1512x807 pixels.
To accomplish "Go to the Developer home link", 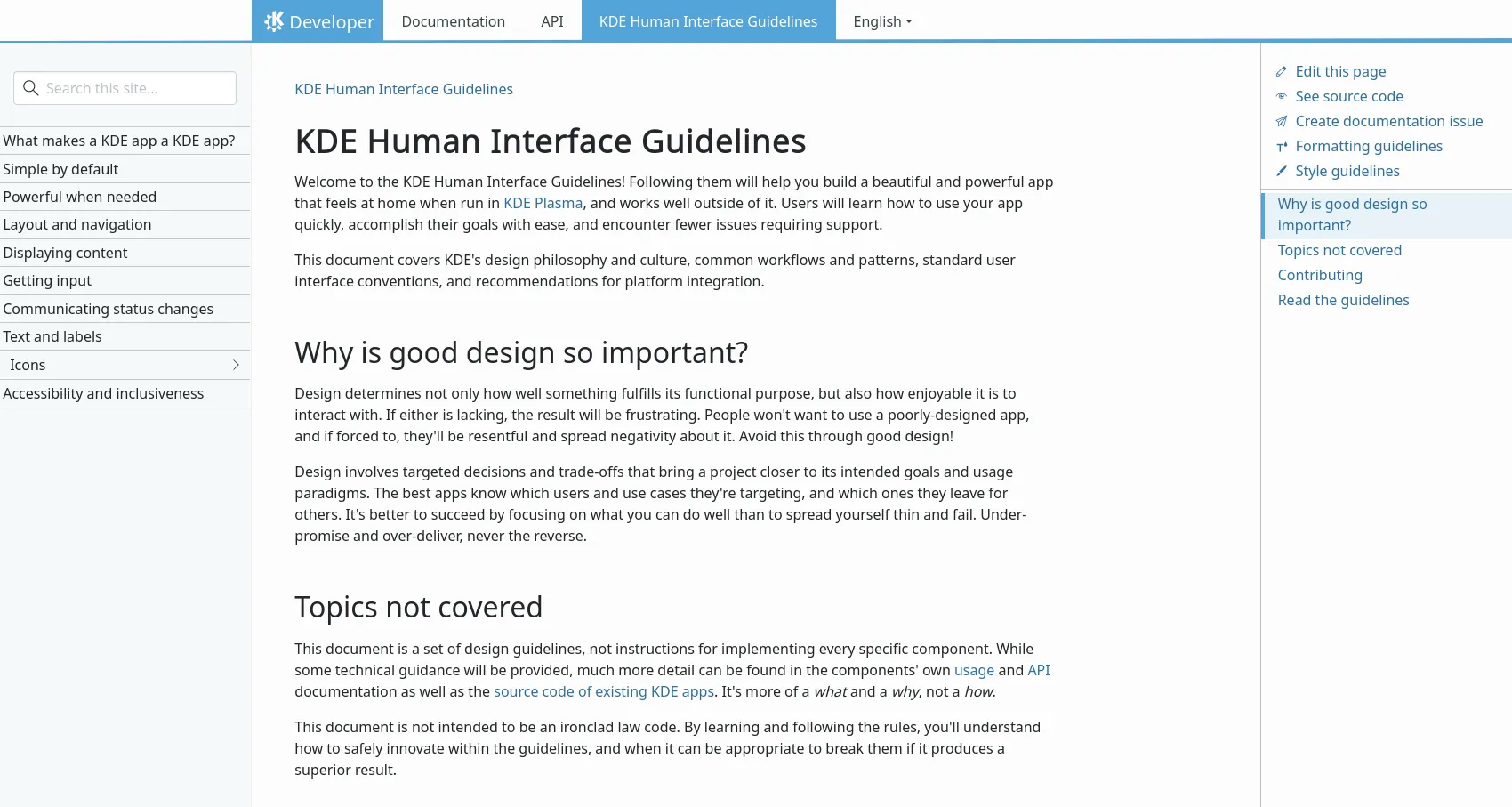I will 318,21.
